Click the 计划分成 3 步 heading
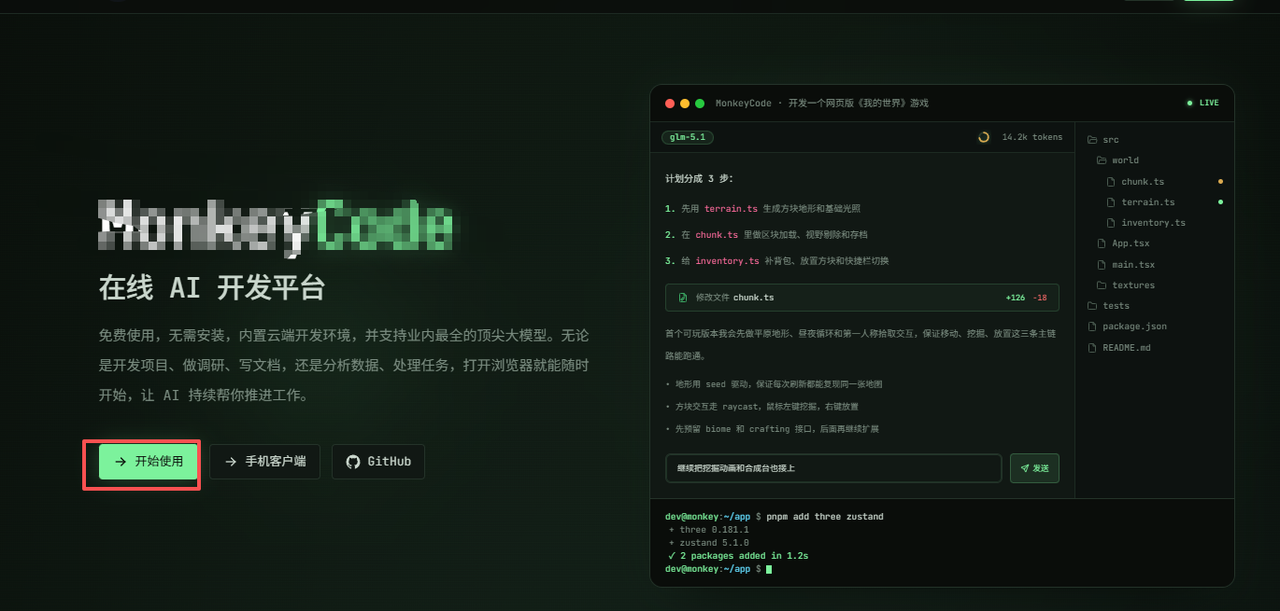The image size is (1280, 611). point(699,178)
